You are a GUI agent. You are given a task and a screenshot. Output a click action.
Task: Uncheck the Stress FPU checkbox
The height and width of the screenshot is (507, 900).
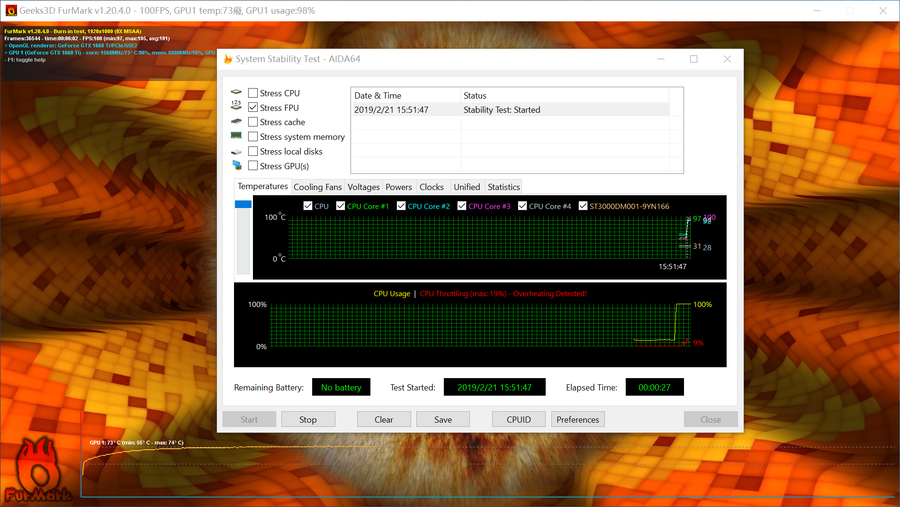(x=253, y=107)
